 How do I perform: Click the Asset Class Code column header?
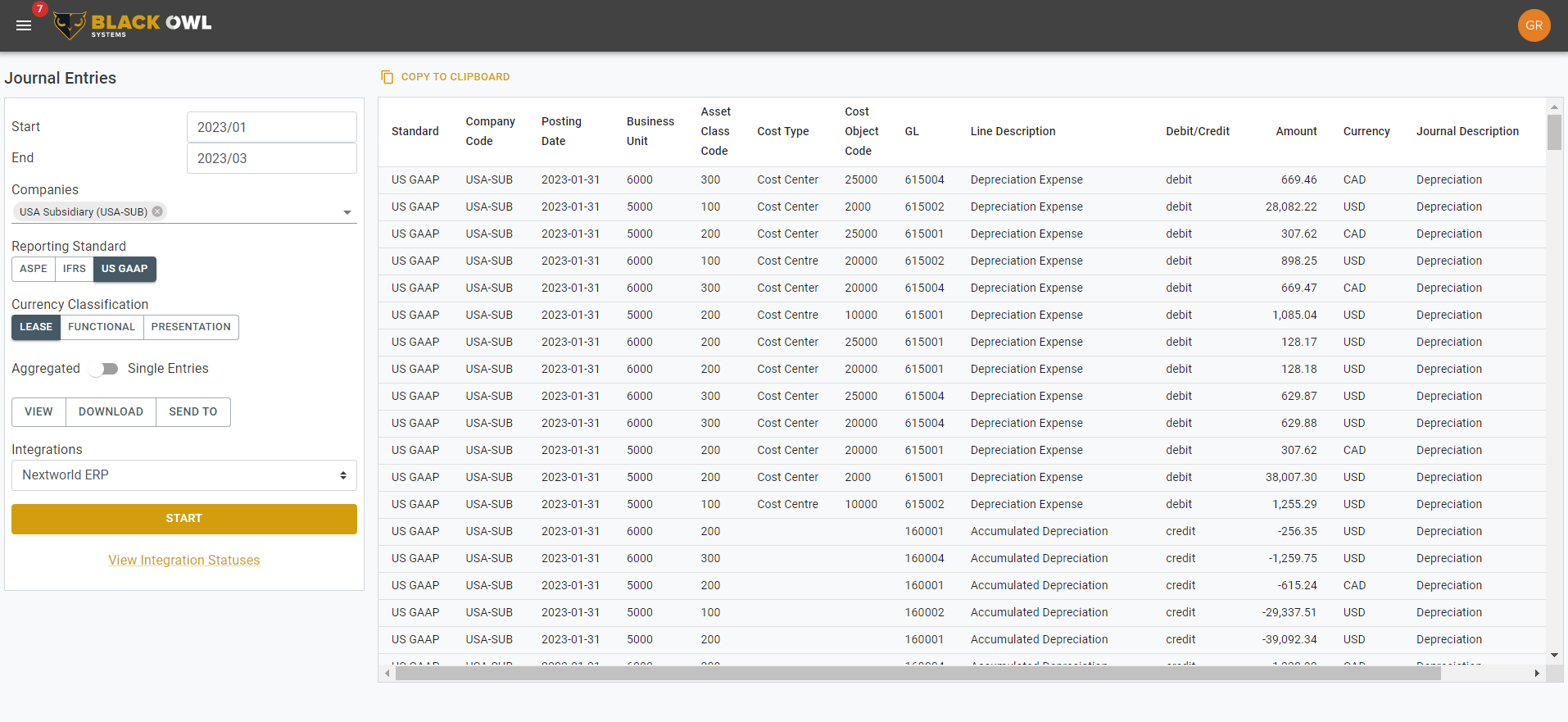[716, 131]
